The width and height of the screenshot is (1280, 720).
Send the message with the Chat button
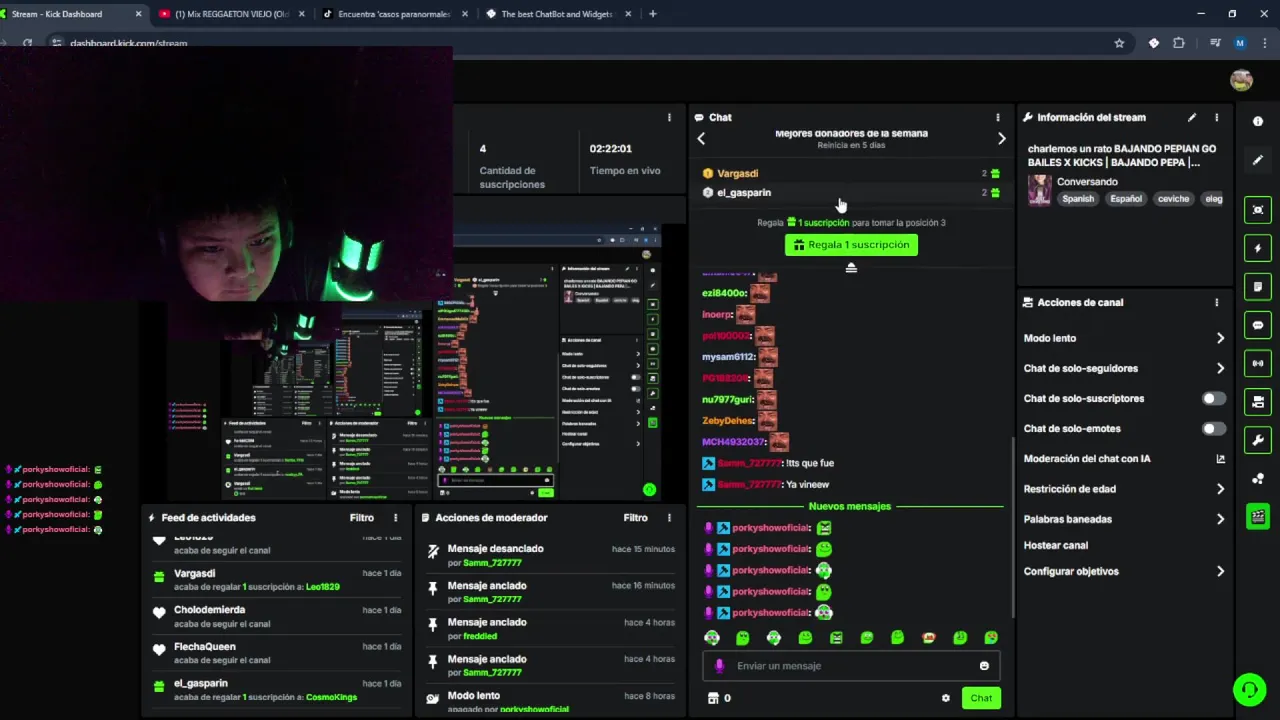[981, 698]
